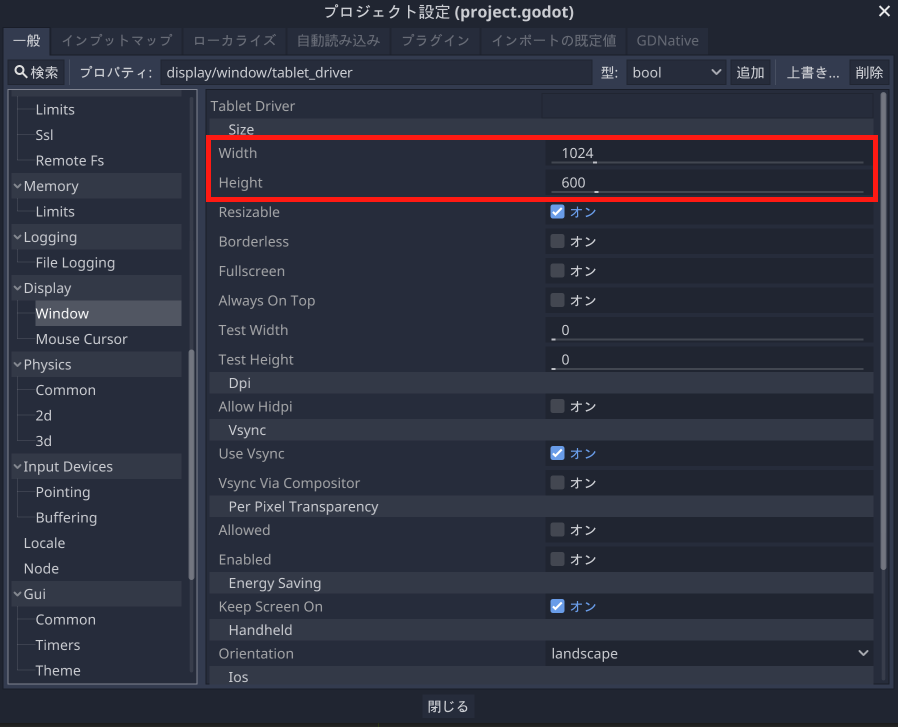
Task: Enable the Fullscreen checkbox
Action: (558, 271)
